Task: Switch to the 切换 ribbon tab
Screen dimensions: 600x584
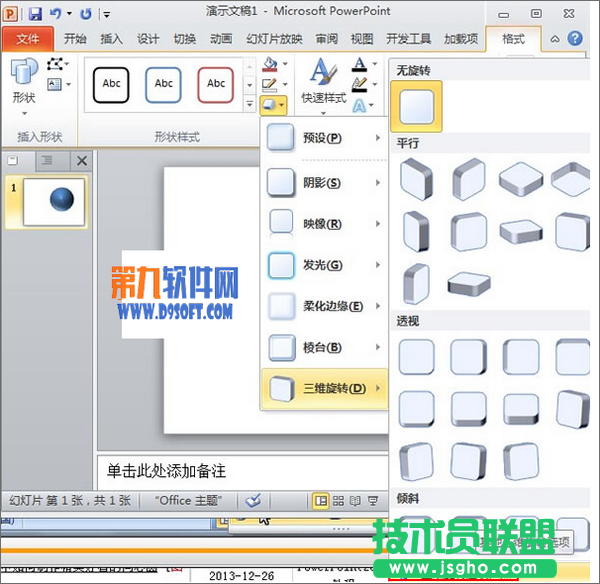Action: click(x=184, y=39)
